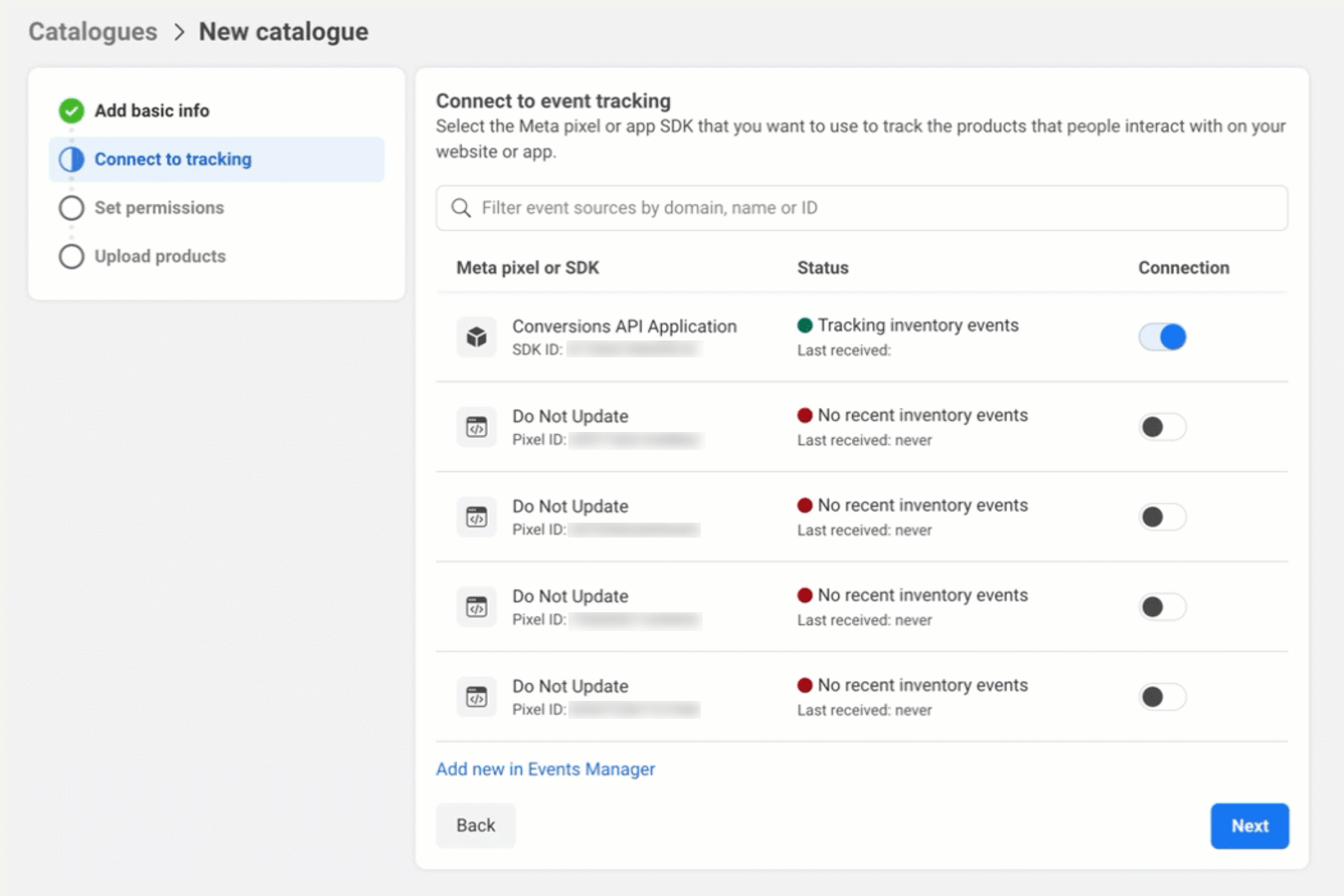Open Add new in Events Manager
The height and width of the screenshot is (896, 1344).
pos(546,769)
